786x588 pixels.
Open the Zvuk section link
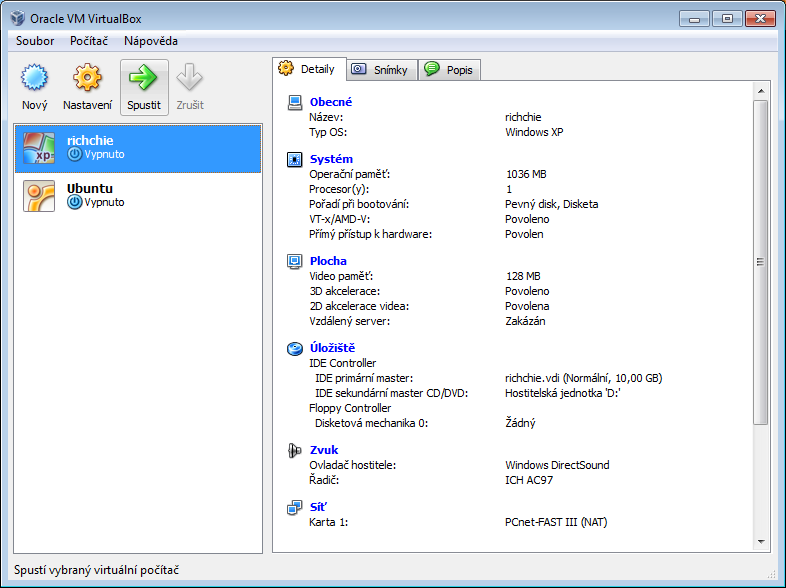[324, 450]
